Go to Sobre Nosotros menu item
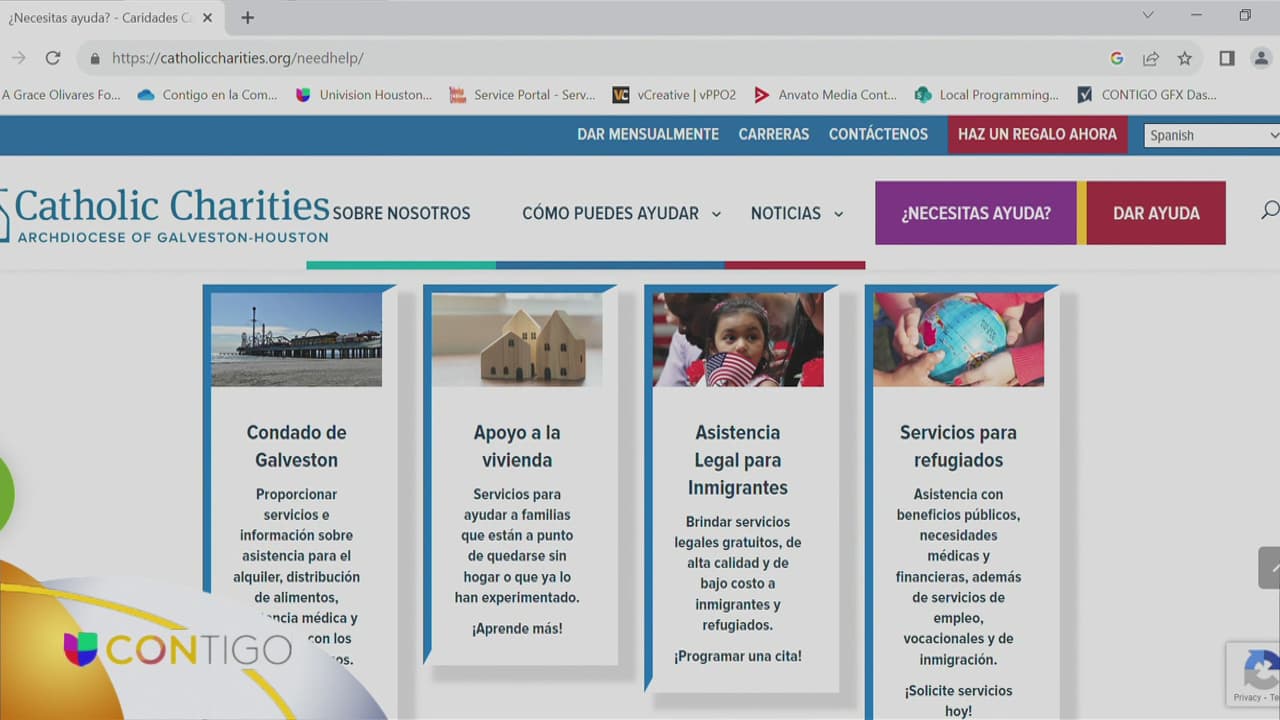Screen dimensions: 1280x720 tap(401, 213)
